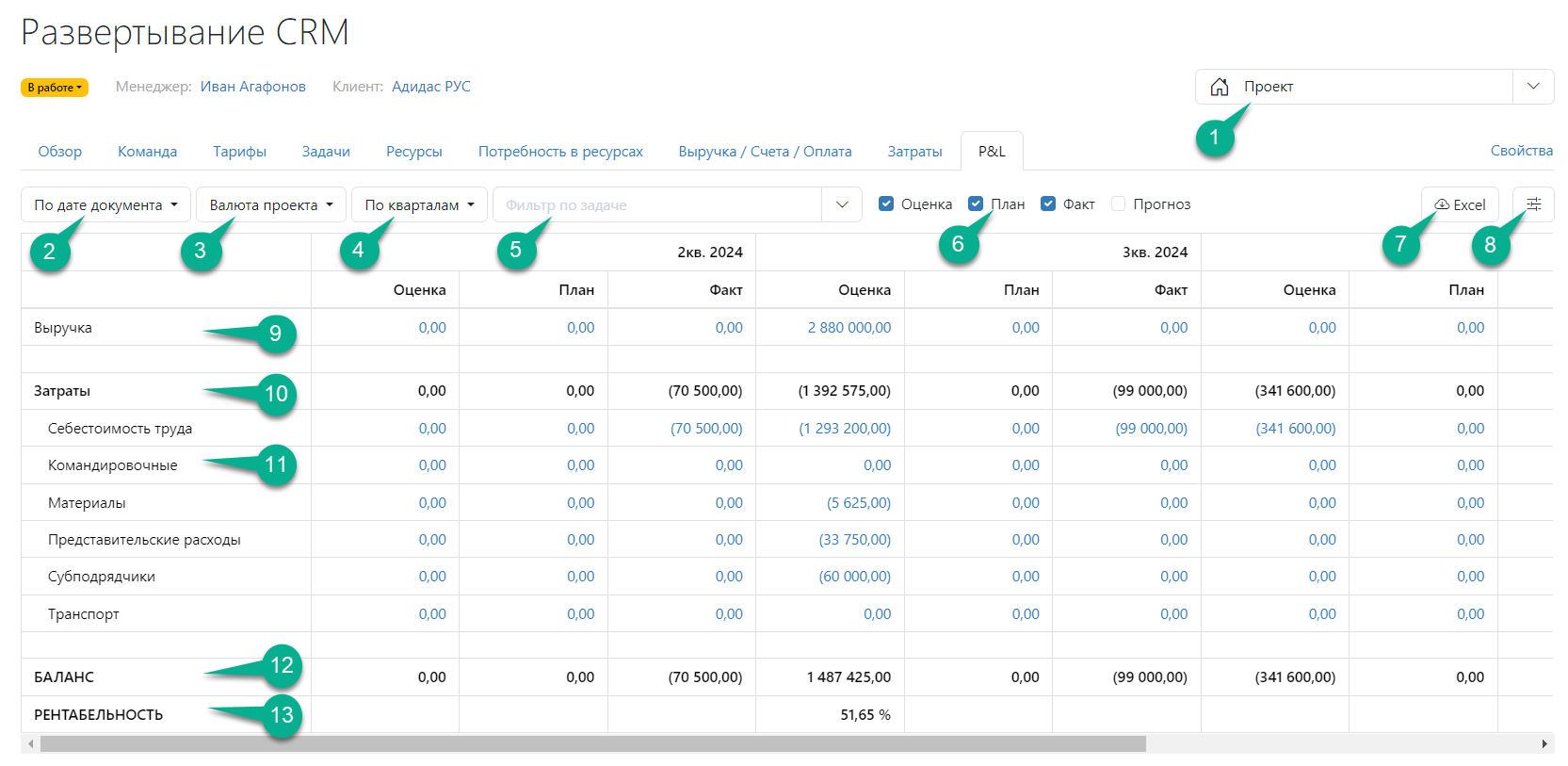Click the Субподрядчики row label
Viewport: 1568px width, 766px height.
[x=102, y=577]
